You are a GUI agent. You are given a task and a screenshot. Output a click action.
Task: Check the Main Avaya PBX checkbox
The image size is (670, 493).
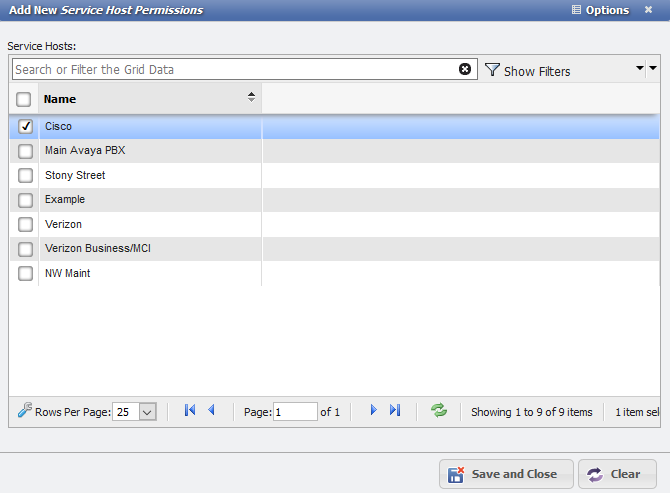pyautogui.click(x=25, y=151)
